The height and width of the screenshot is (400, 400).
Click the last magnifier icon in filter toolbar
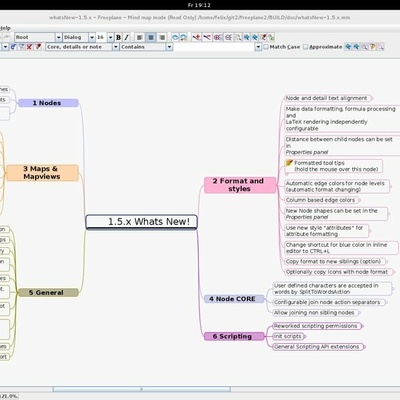(381, 47)
